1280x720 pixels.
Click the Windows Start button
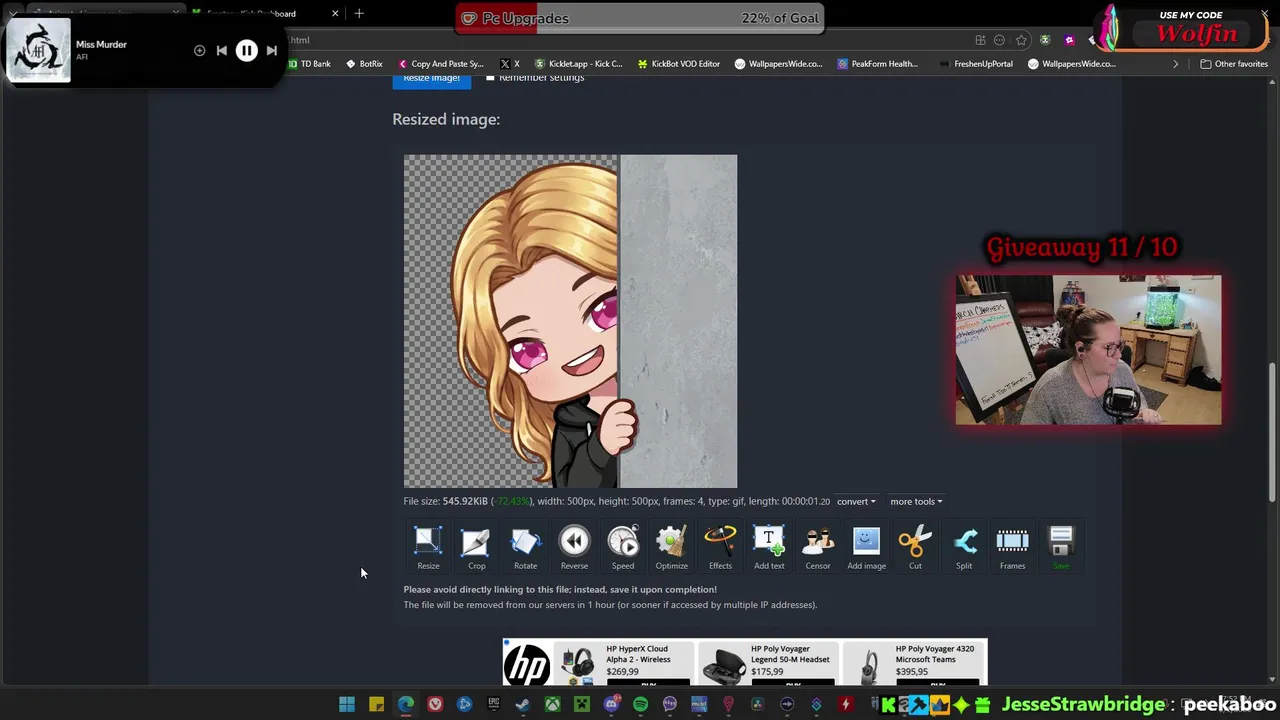346,704
